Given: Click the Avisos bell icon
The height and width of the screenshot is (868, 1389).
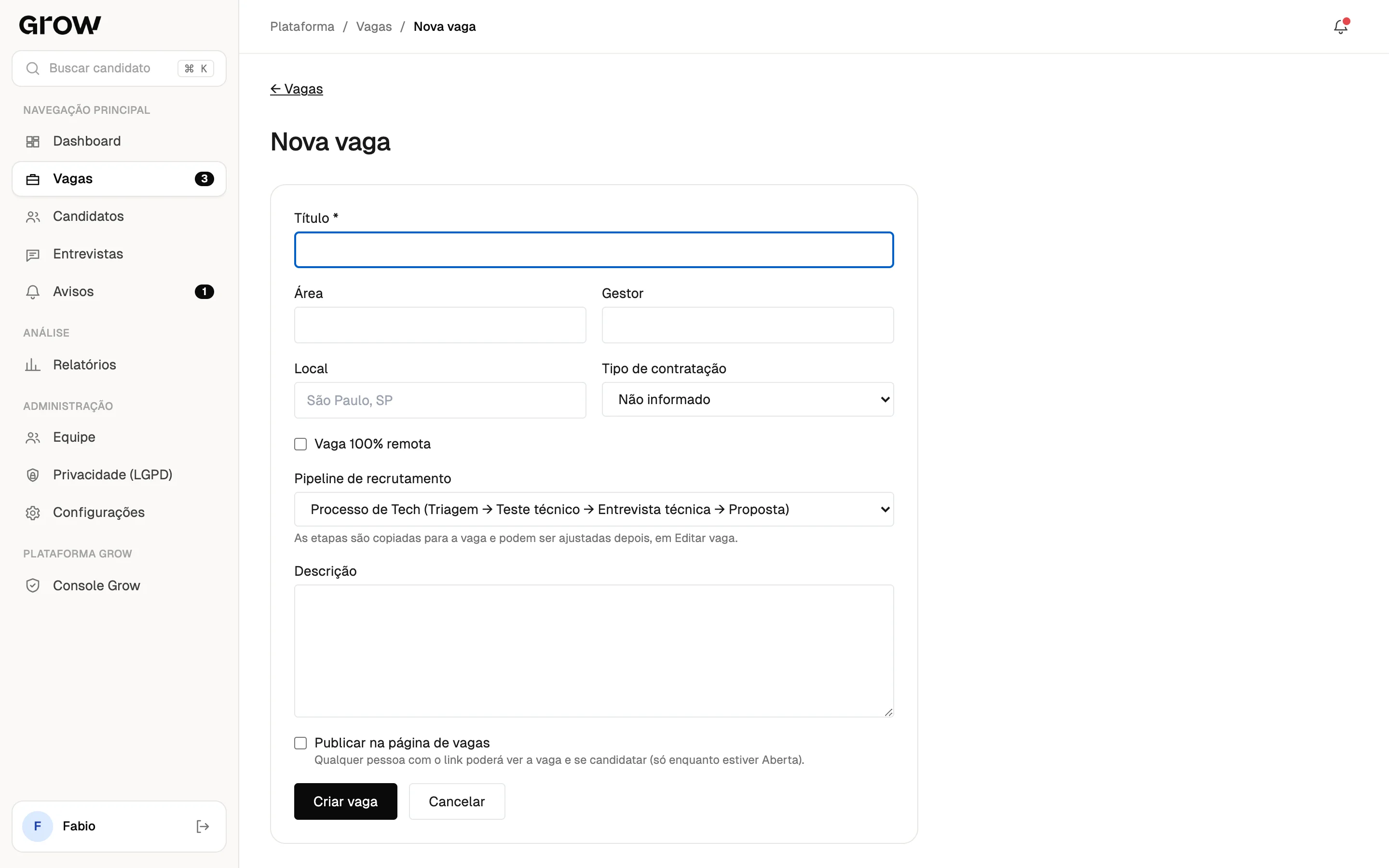Looking at the screenshot, I should click(x=33, y=292).
